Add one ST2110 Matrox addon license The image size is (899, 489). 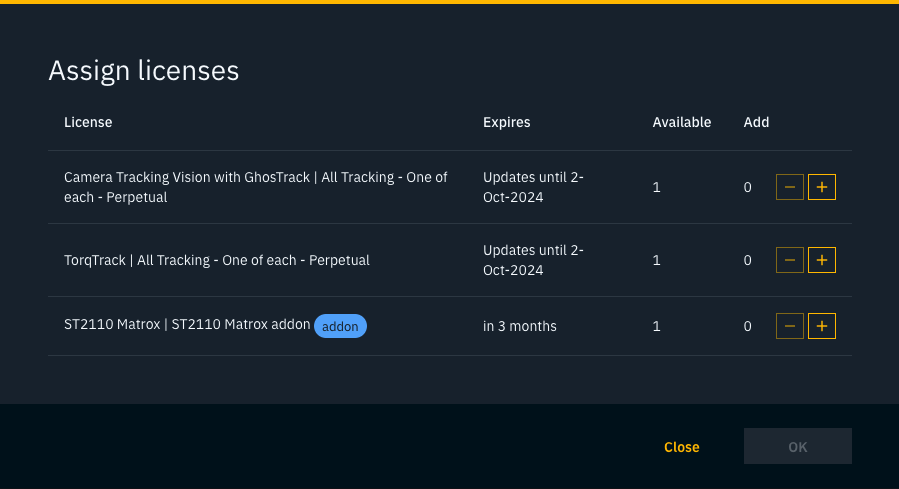[x=822, y=326]
